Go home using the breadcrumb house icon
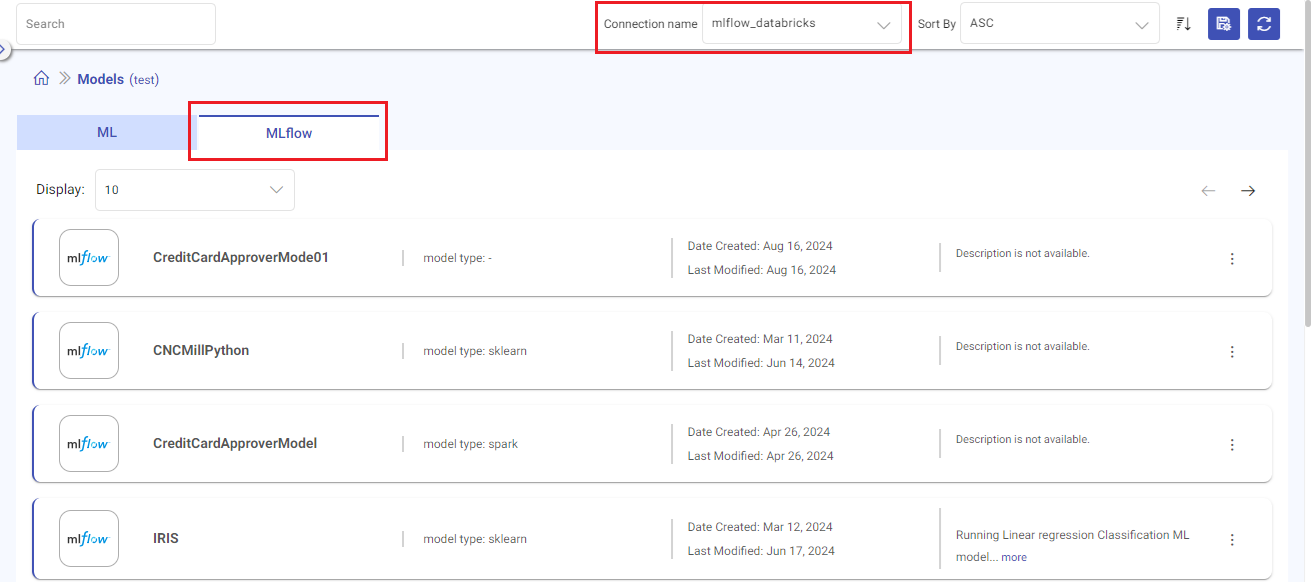 tap(41, 77)
